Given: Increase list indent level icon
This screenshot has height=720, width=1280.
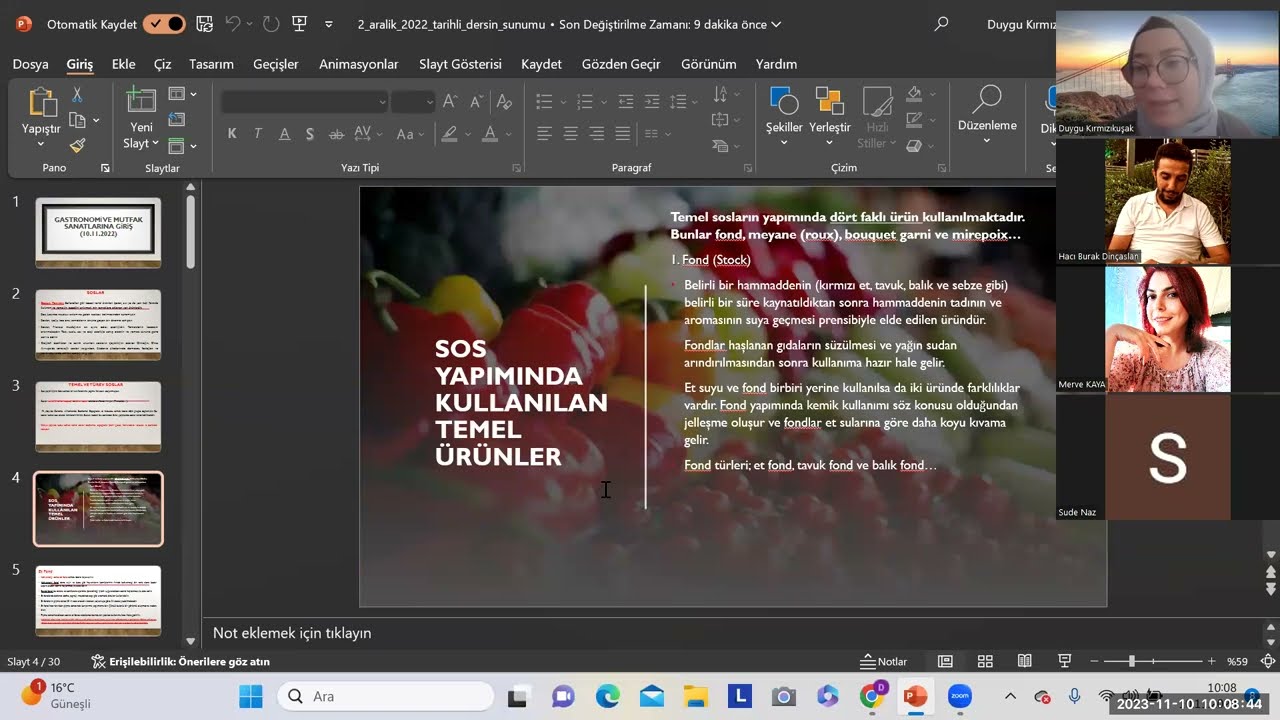Looking at the screenshot, I should (652, 101).
